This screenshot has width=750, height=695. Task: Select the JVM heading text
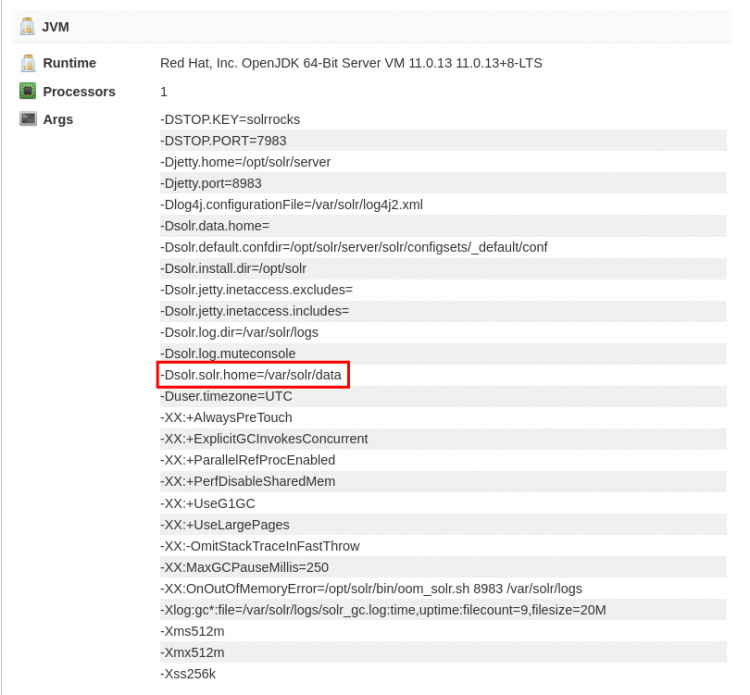pyautogui.click(x=56, y=27)
